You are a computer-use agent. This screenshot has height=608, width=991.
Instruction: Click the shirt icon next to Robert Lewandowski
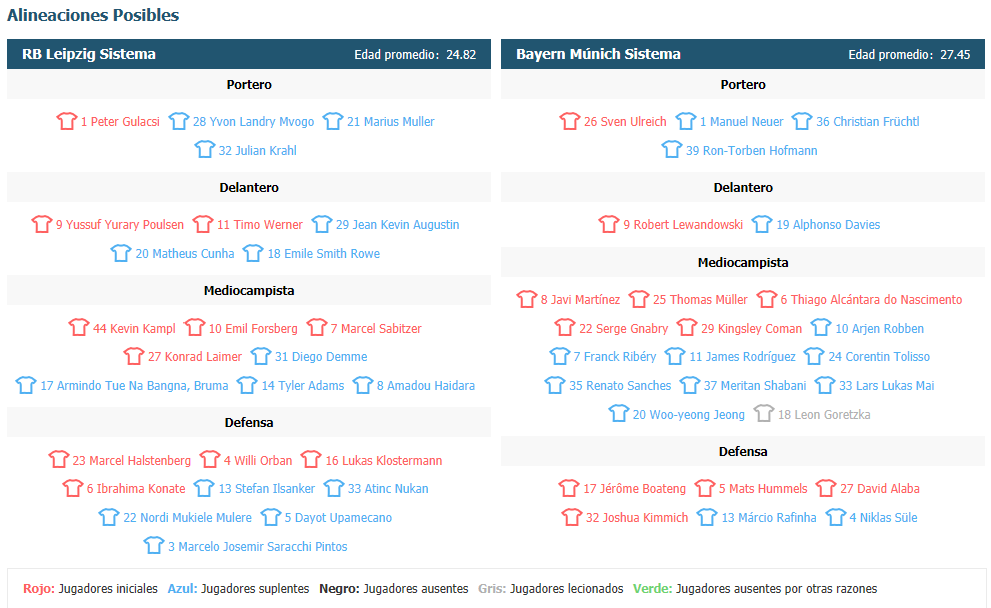pos(609,224)
